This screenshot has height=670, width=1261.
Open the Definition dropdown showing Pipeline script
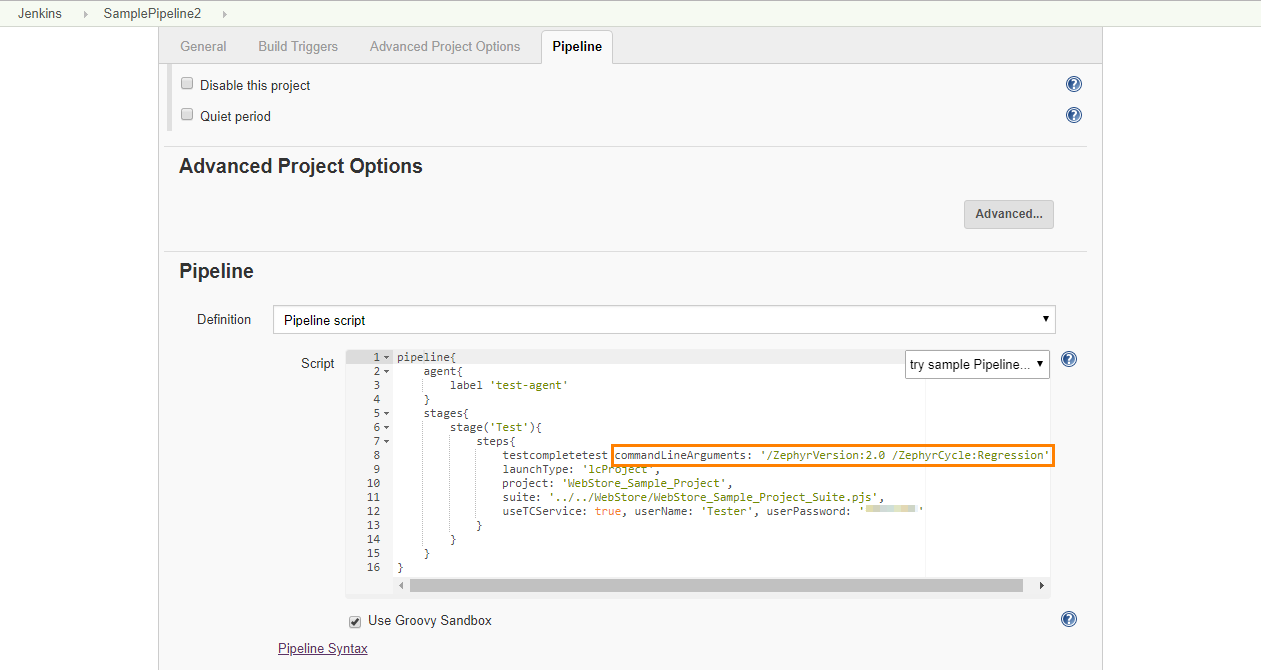point(662,319)
